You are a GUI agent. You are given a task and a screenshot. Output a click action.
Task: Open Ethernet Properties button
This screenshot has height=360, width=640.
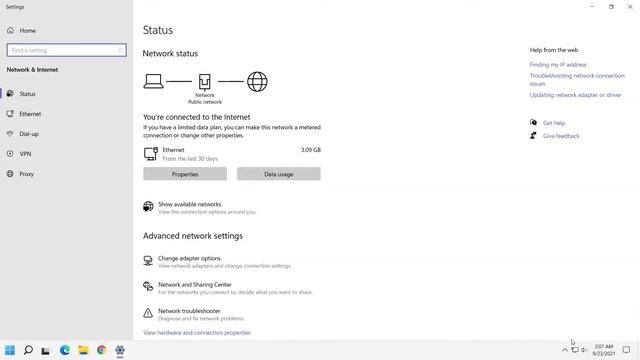(x=185, y=174)
